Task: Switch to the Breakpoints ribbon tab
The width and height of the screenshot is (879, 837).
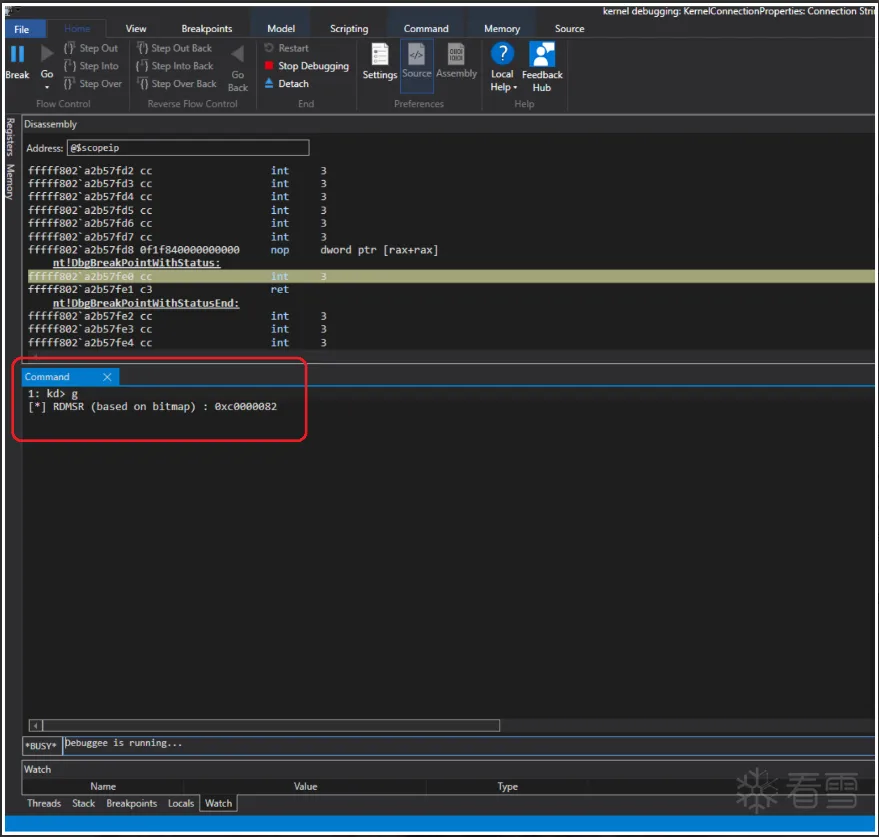Action: (x=206, y=29)
